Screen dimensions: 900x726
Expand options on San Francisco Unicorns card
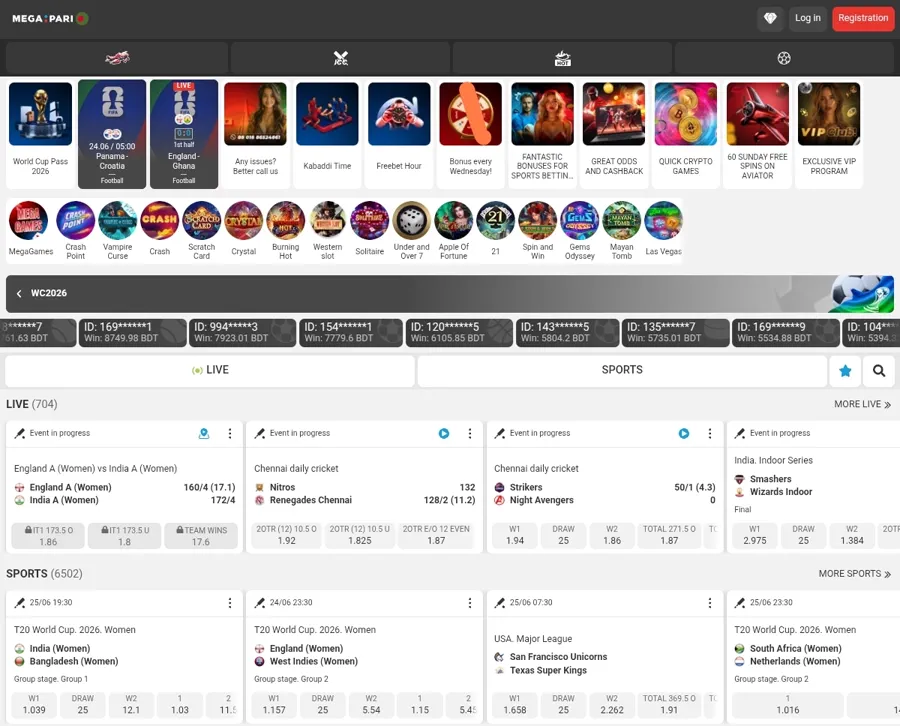point(709,603)
